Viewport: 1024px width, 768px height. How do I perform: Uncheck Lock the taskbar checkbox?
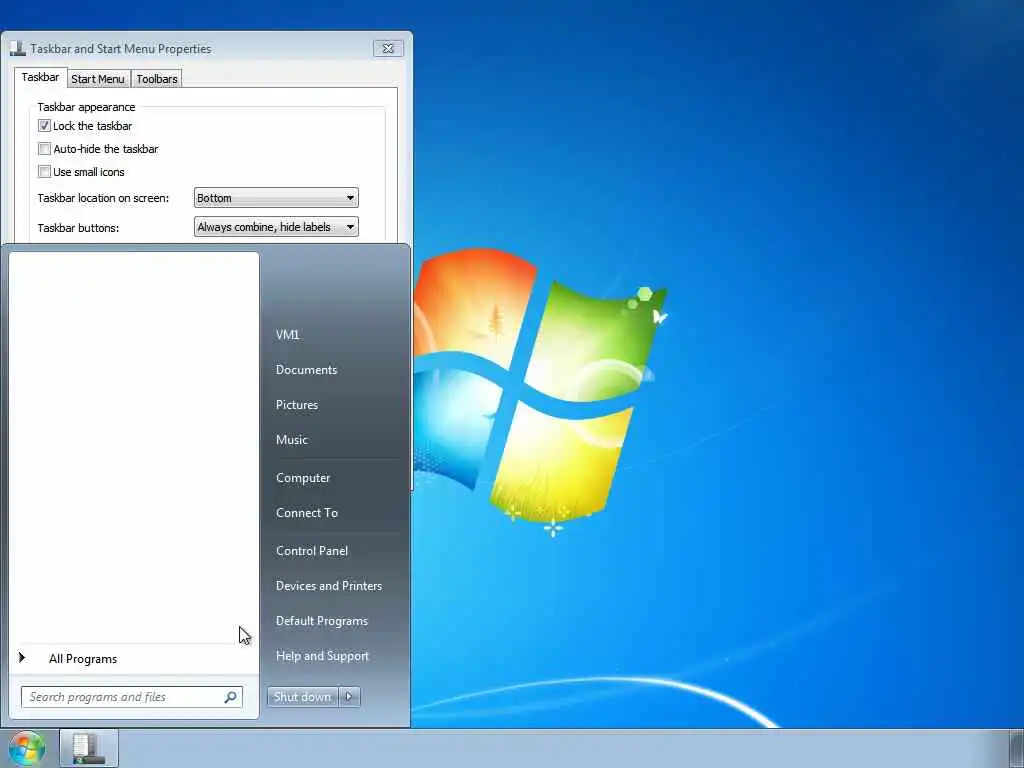tap(44, 125)
